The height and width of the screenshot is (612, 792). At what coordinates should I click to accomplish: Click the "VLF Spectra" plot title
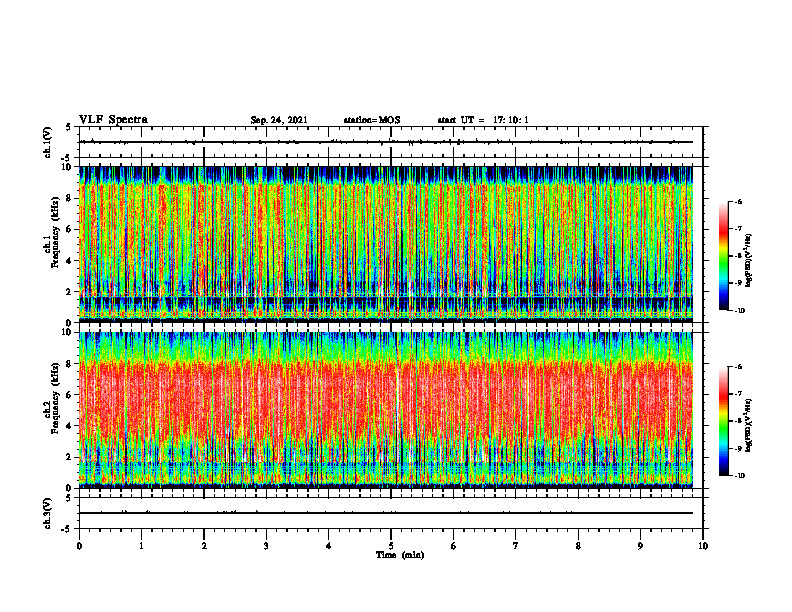coord(113,120)
